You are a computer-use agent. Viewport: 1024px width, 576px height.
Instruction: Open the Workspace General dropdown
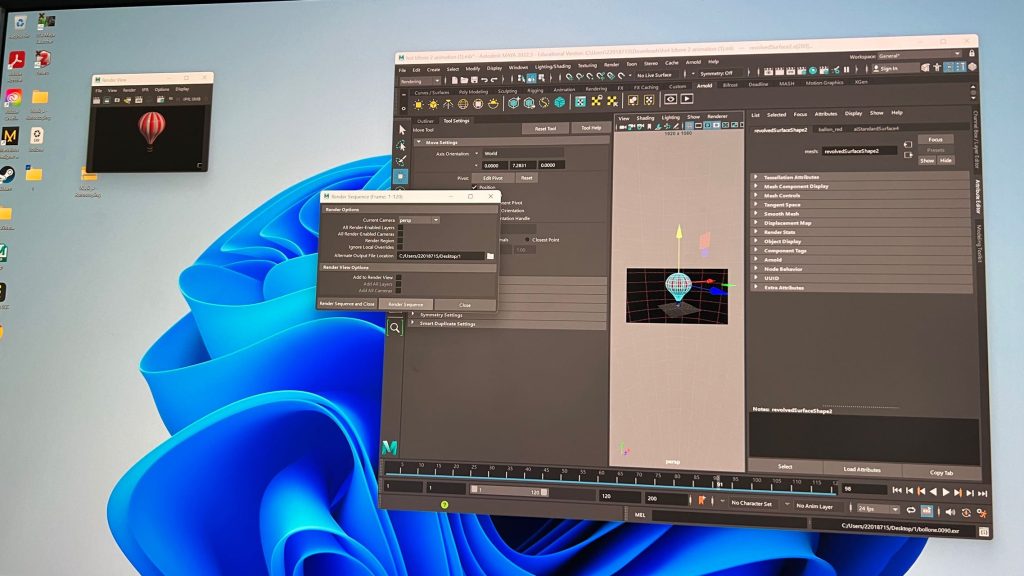coord(920,56)
